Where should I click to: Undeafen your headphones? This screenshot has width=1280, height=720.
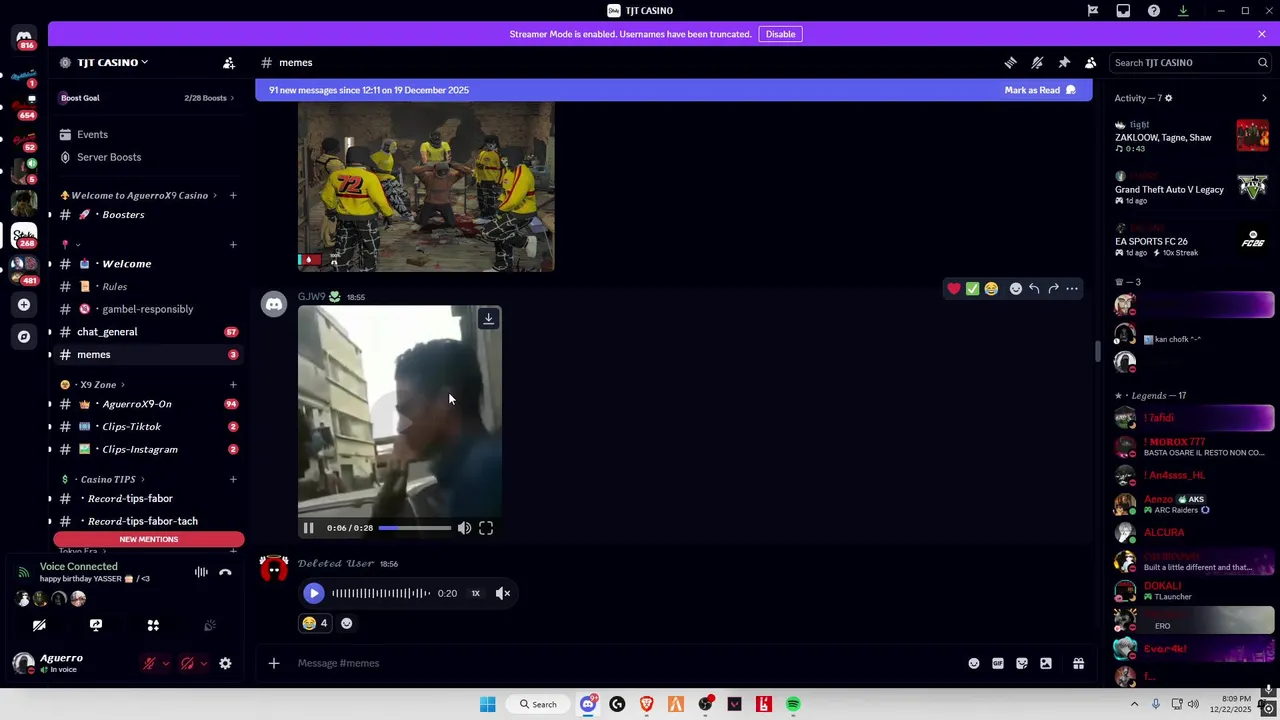[x=187, y=663]
